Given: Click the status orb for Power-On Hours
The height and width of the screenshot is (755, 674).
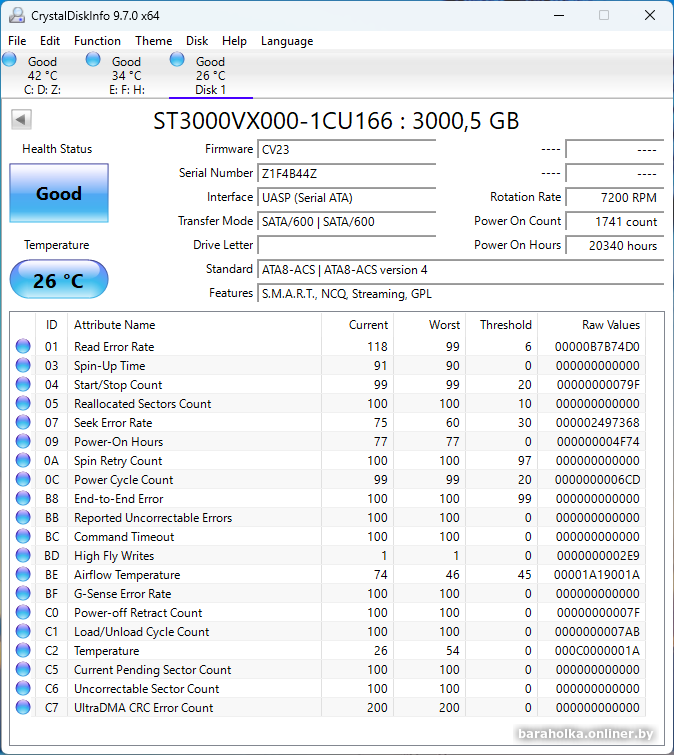Looking at the screenshot, I should pyautogui.click(x=23, y=441).
